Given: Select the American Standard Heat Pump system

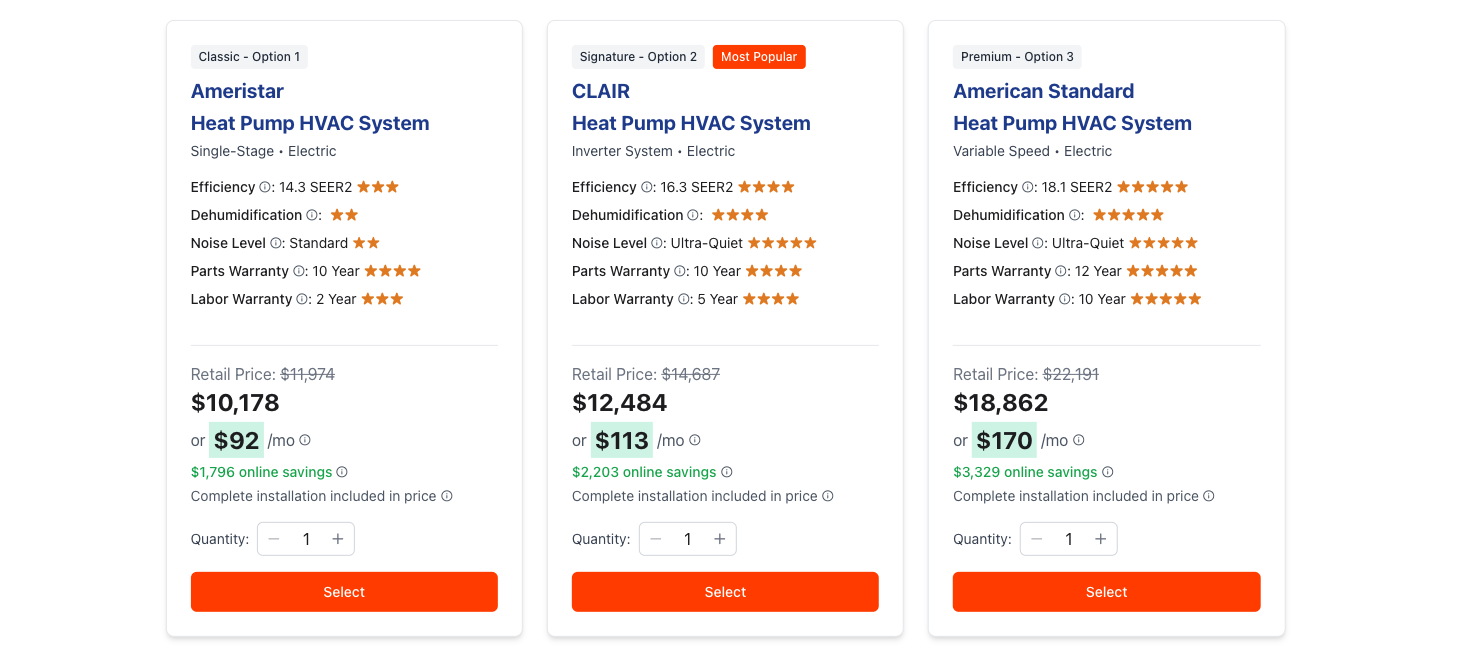Looking at the screenshot, I should pos(1106,591).
